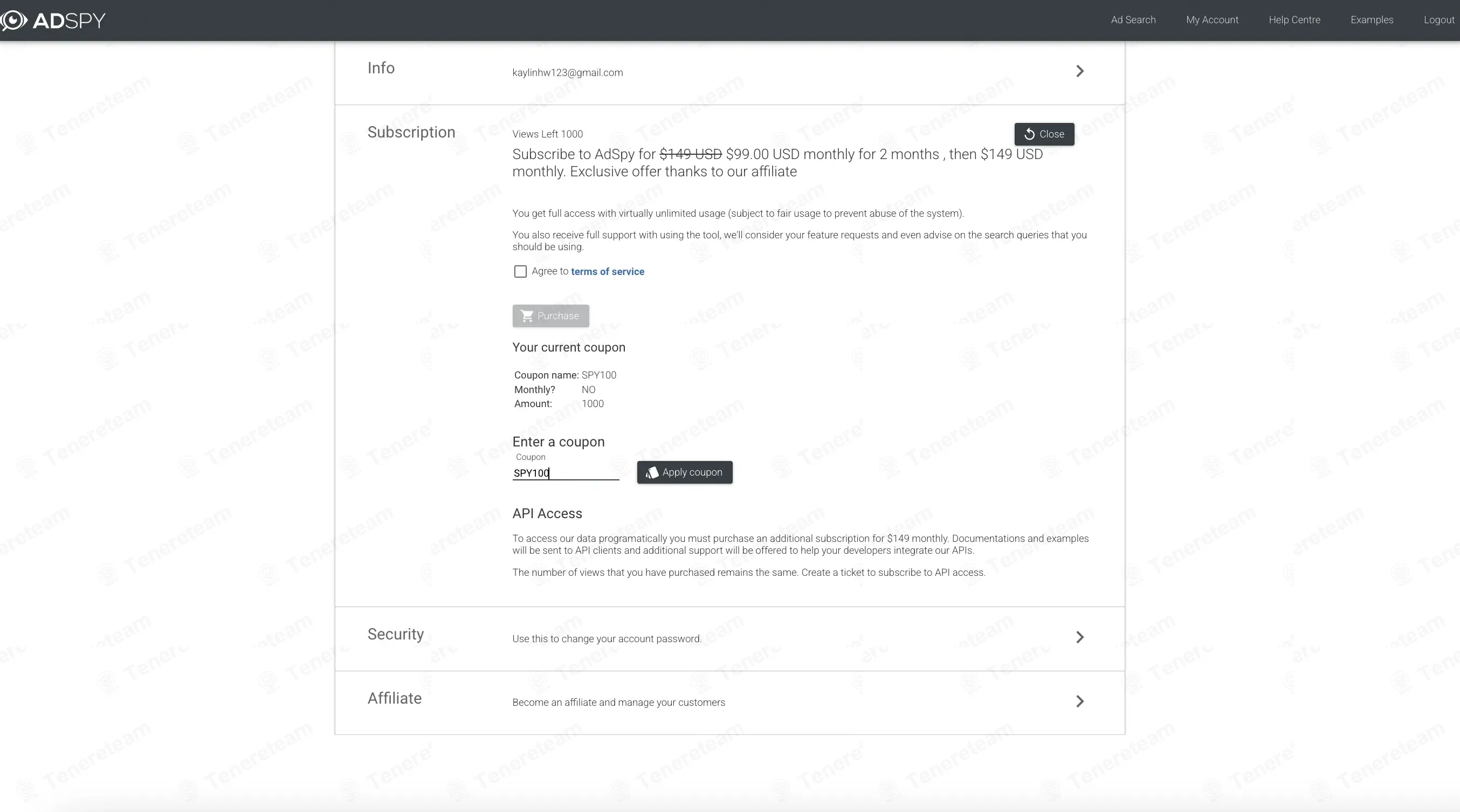Expand the Info section chevron
The height and width of the screenshot is (812, 1460).
[x=1079, y=71]
